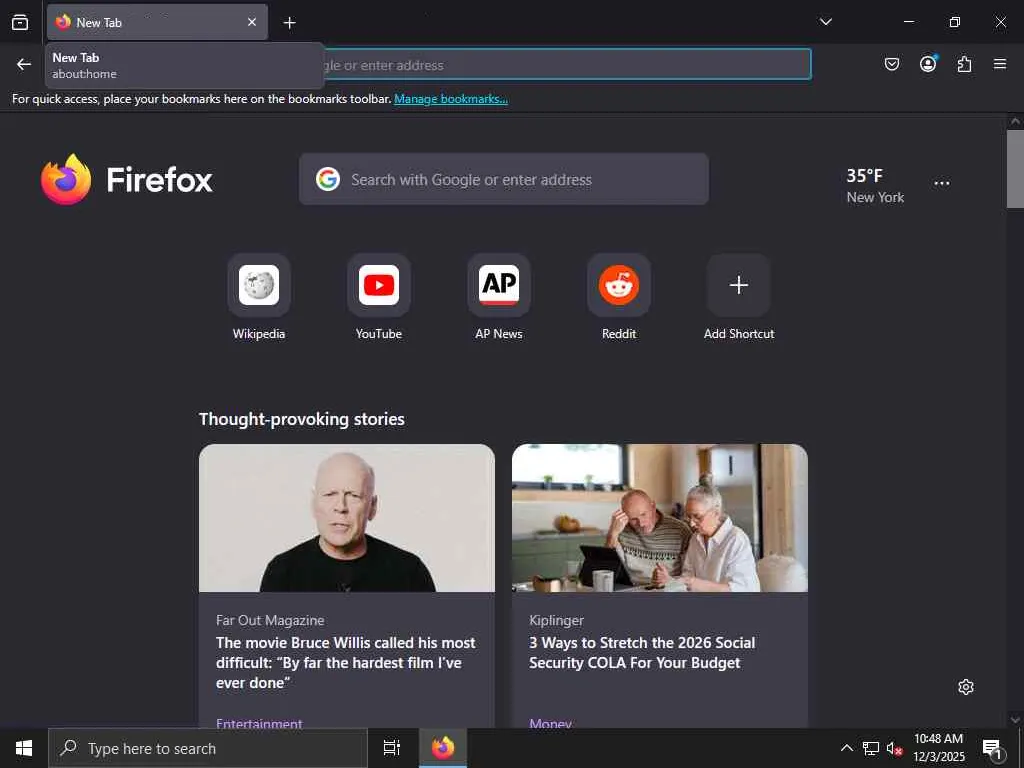Screen dimensions: 1024x768
Task: Open Windows Task View icon
Action: tap(391, 748)
